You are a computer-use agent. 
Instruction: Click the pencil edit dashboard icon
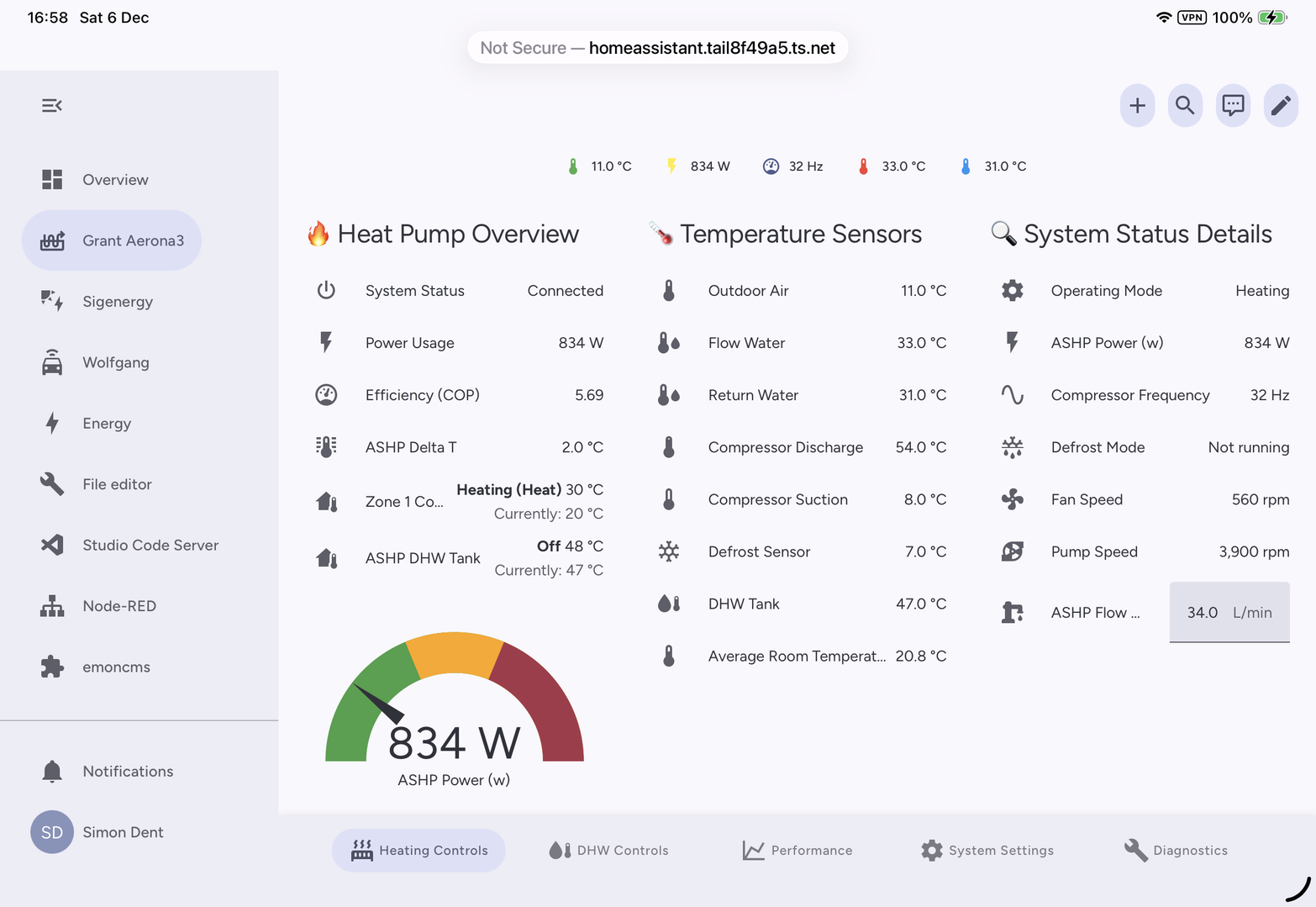click(1281, 105)
